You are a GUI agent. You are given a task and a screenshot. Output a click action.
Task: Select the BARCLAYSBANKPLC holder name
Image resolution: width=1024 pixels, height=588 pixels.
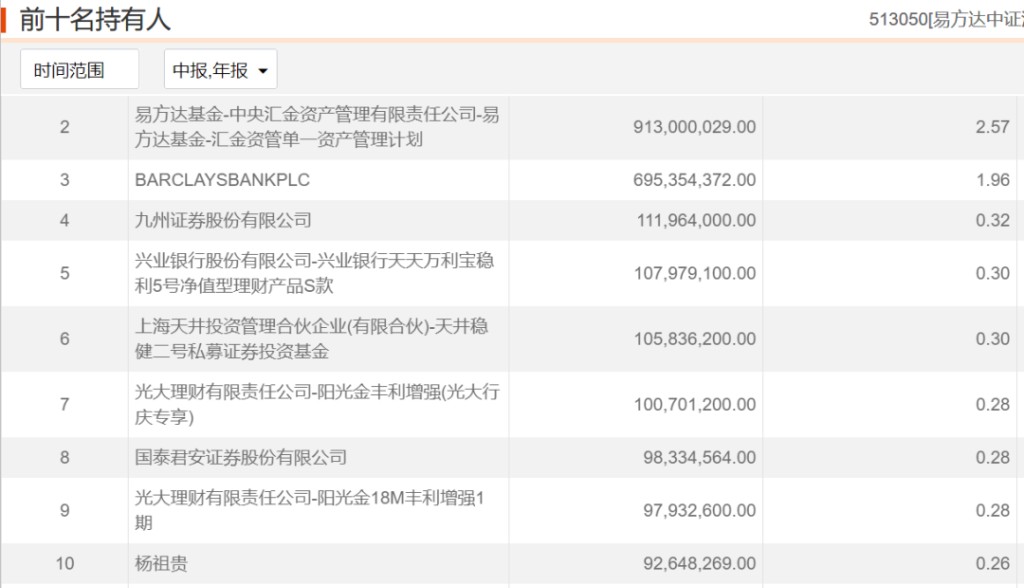(222, 180)
